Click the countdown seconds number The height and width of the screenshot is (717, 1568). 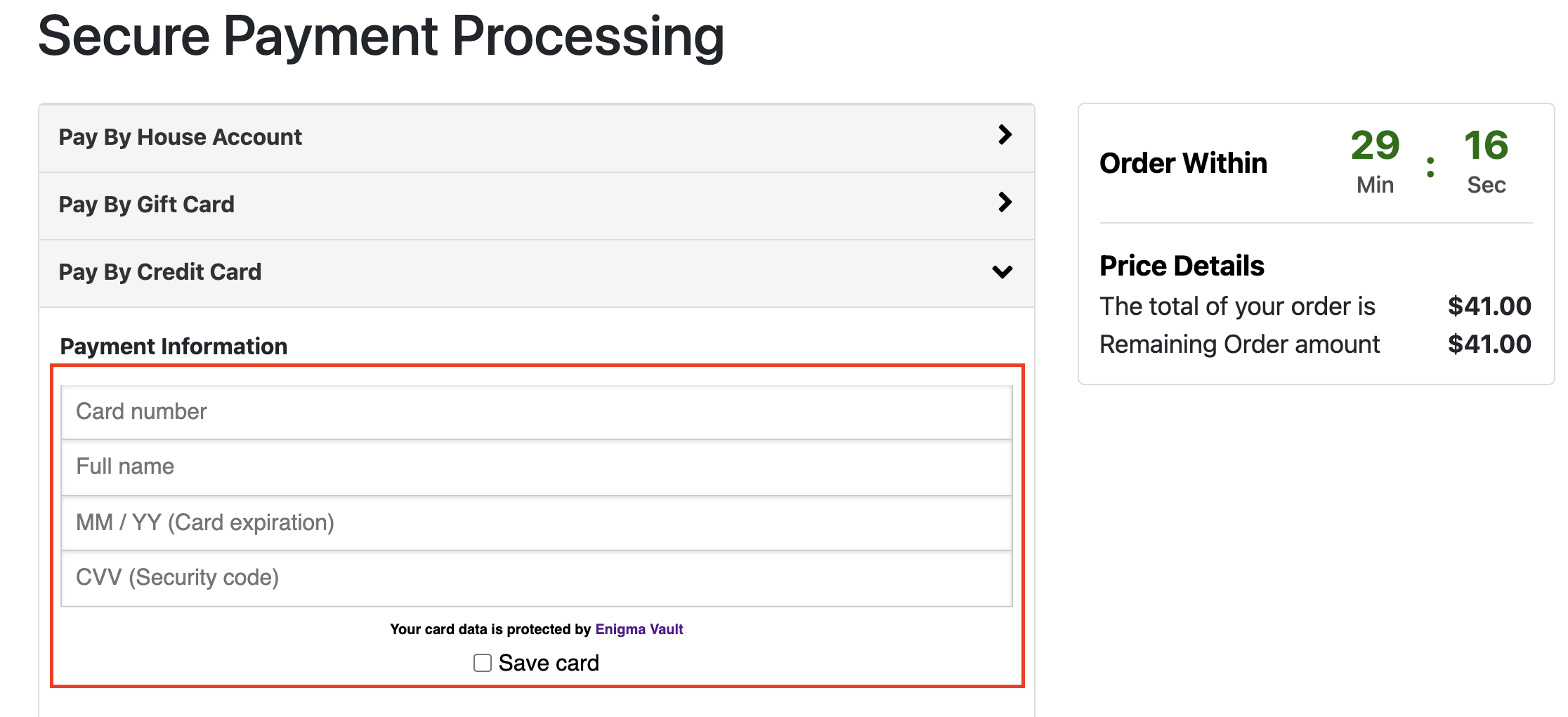tap(1486, 146)
